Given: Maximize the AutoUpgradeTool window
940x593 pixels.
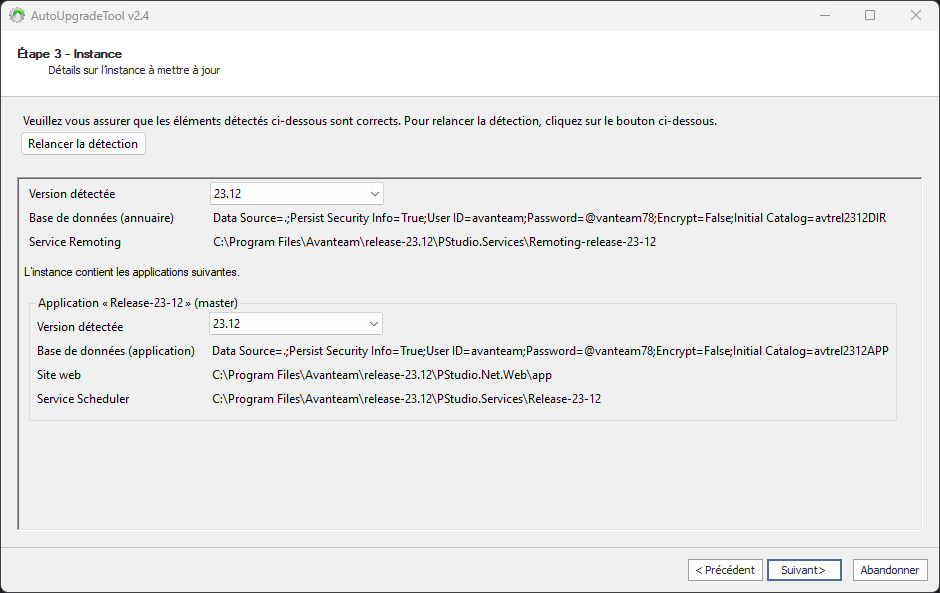Looking at the screenshot, I should [870, 15].
